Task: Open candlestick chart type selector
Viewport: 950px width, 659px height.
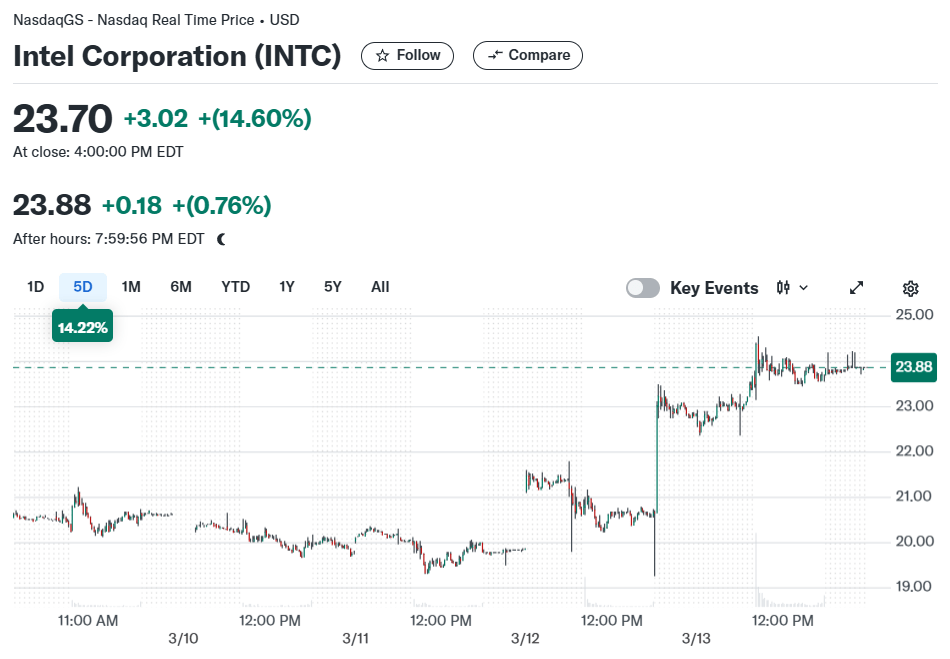Action: click(783, 288)
